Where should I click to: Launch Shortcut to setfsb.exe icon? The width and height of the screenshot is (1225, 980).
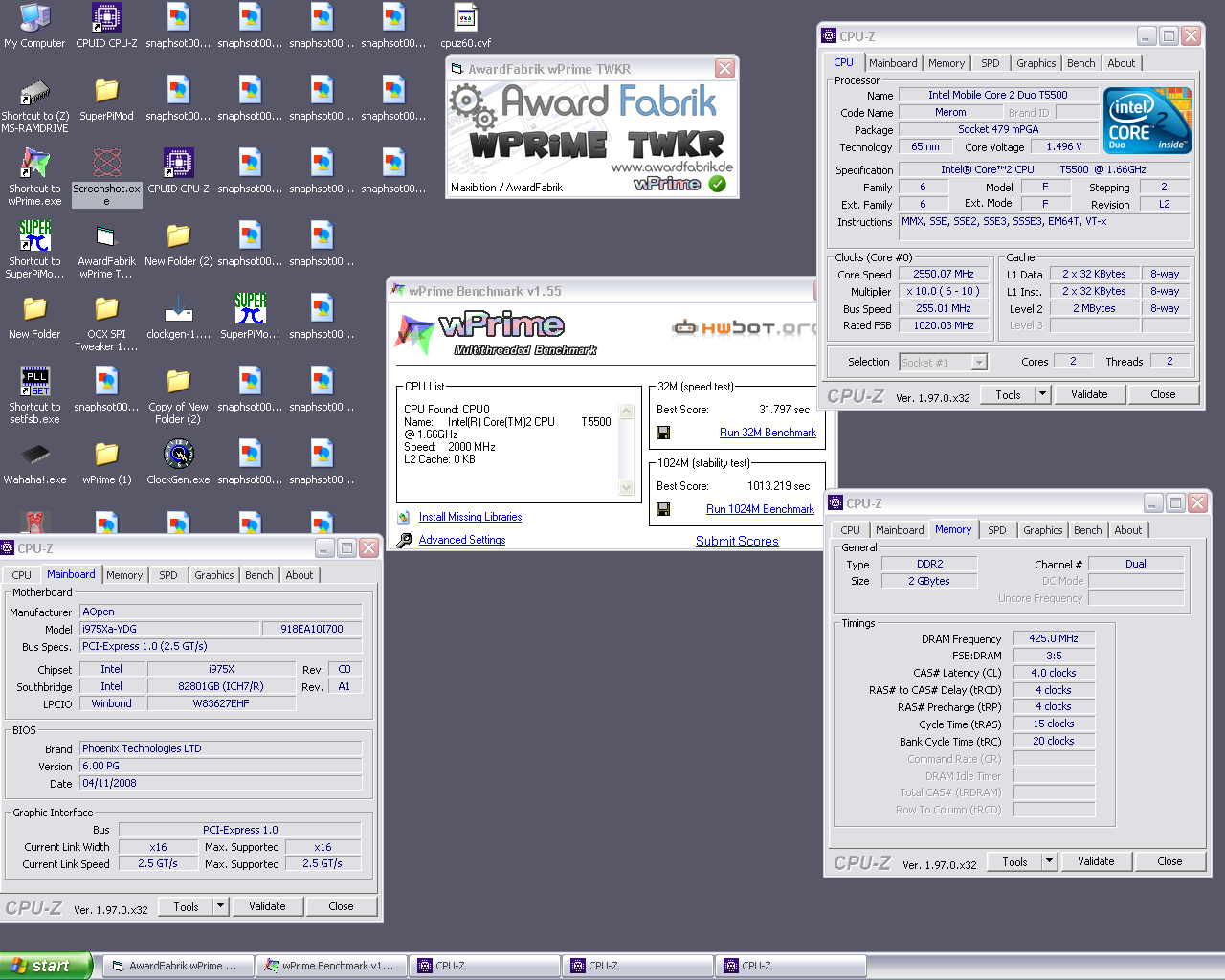point(34,396)
